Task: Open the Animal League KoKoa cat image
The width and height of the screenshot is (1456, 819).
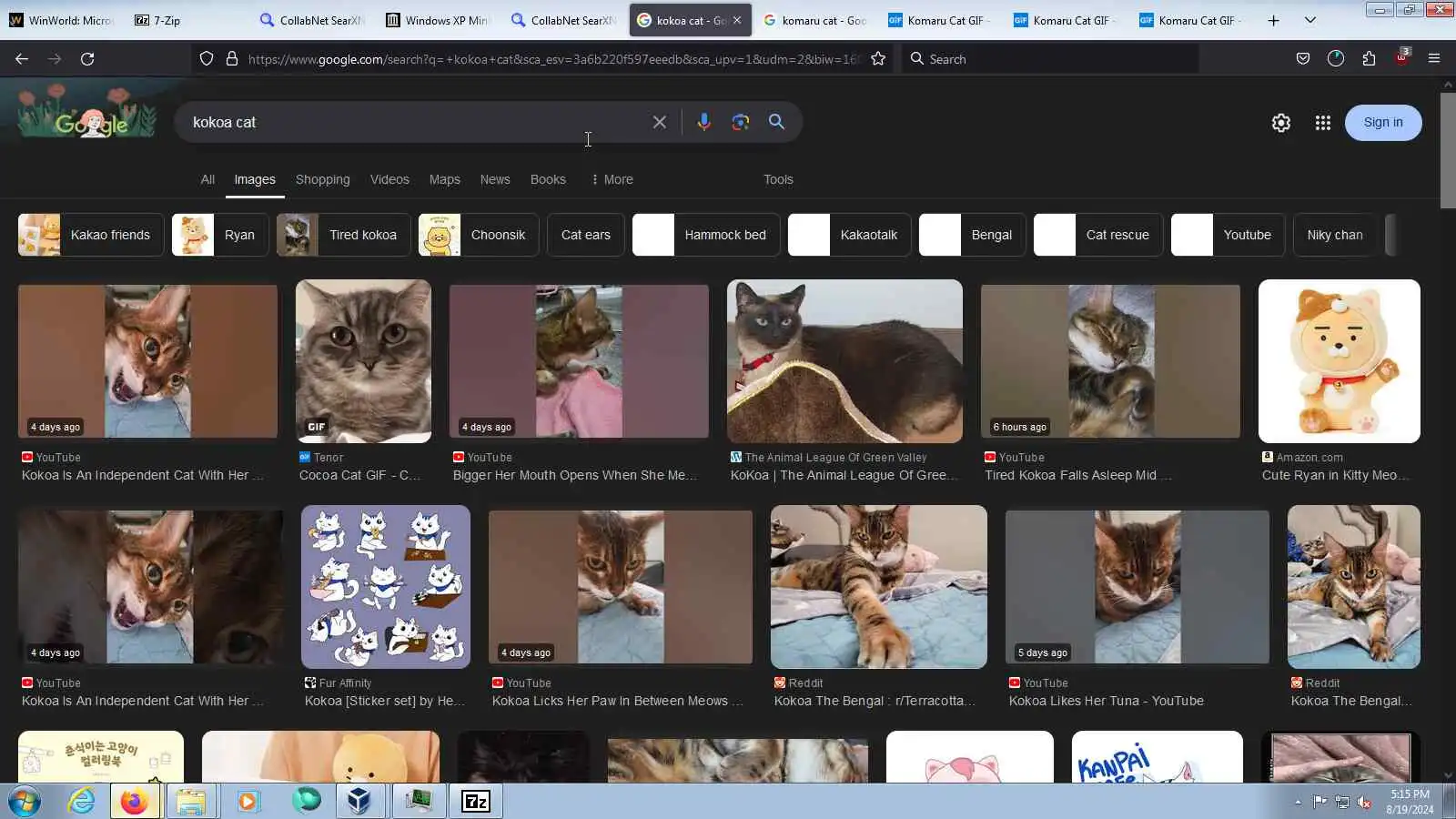Action: click(844, 361)
